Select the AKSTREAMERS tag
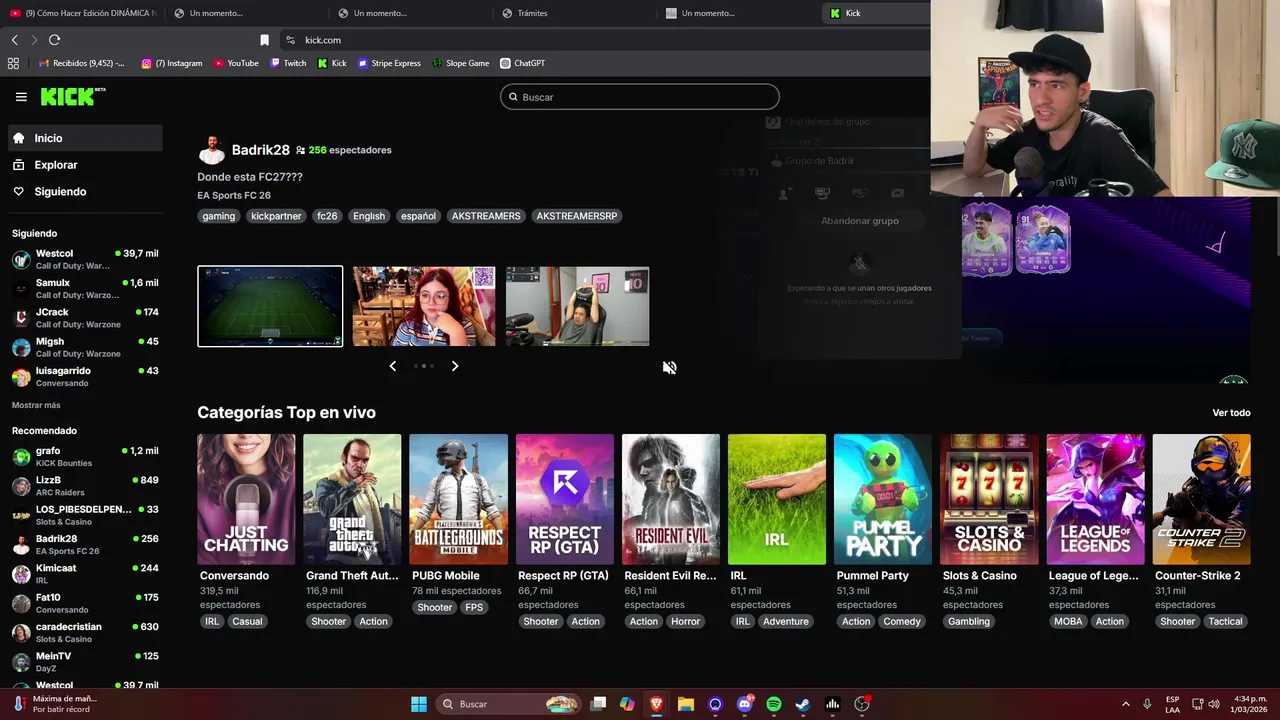1280x720 pixels. pos(486,216)
